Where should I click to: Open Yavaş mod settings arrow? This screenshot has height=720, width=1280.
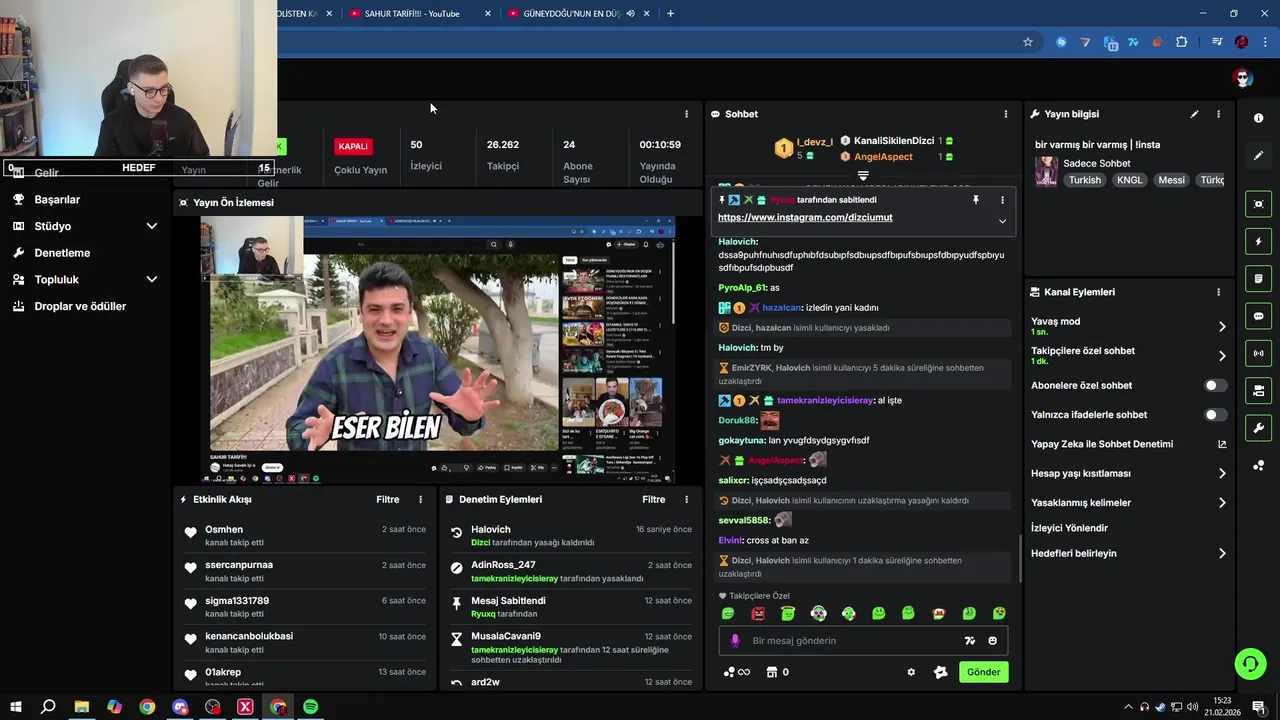point(1222,326)
